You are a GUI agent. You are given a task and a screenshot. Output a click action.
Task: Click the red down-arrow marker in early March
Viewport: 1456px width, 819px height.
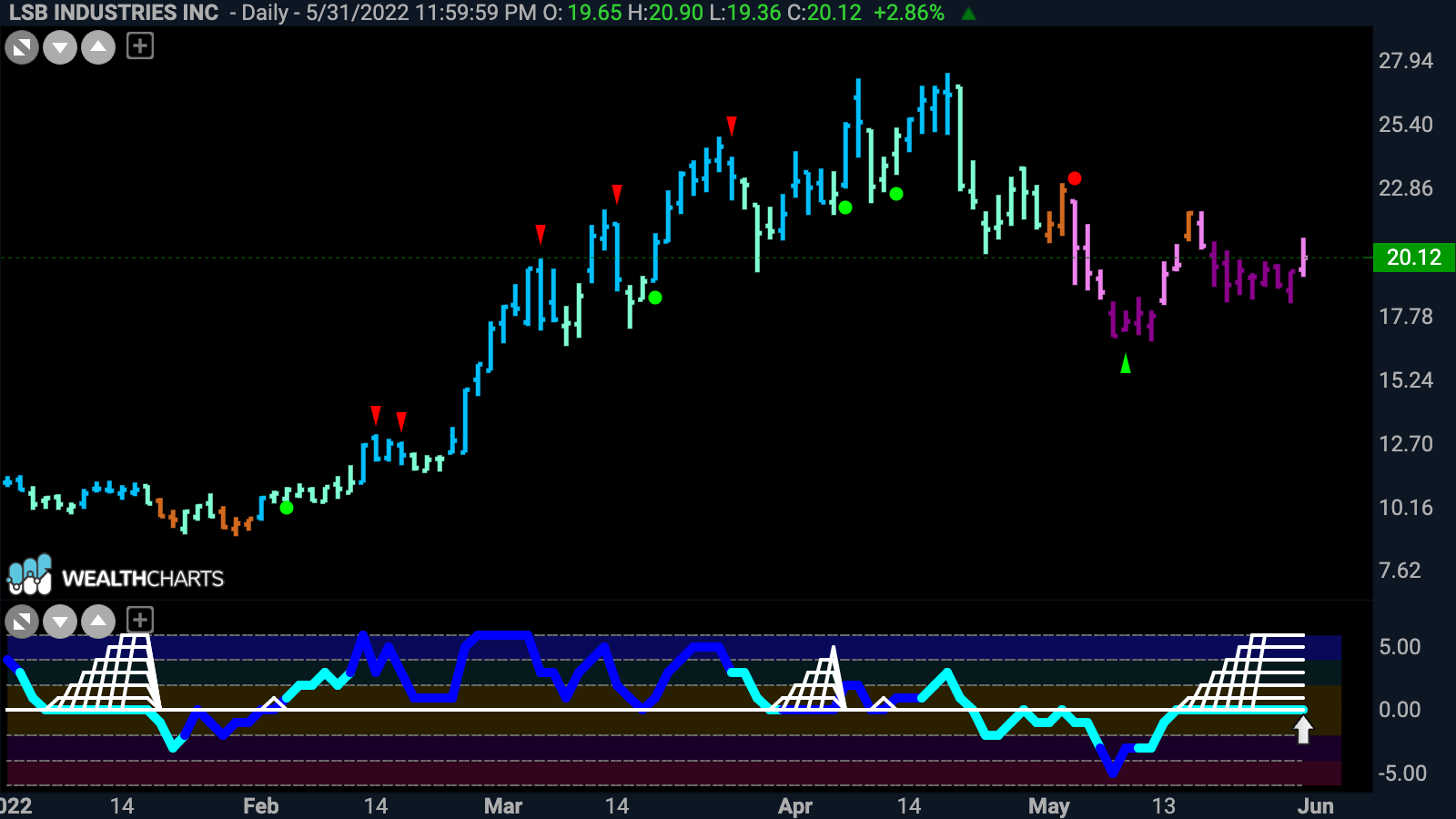[x=541, y=235]
